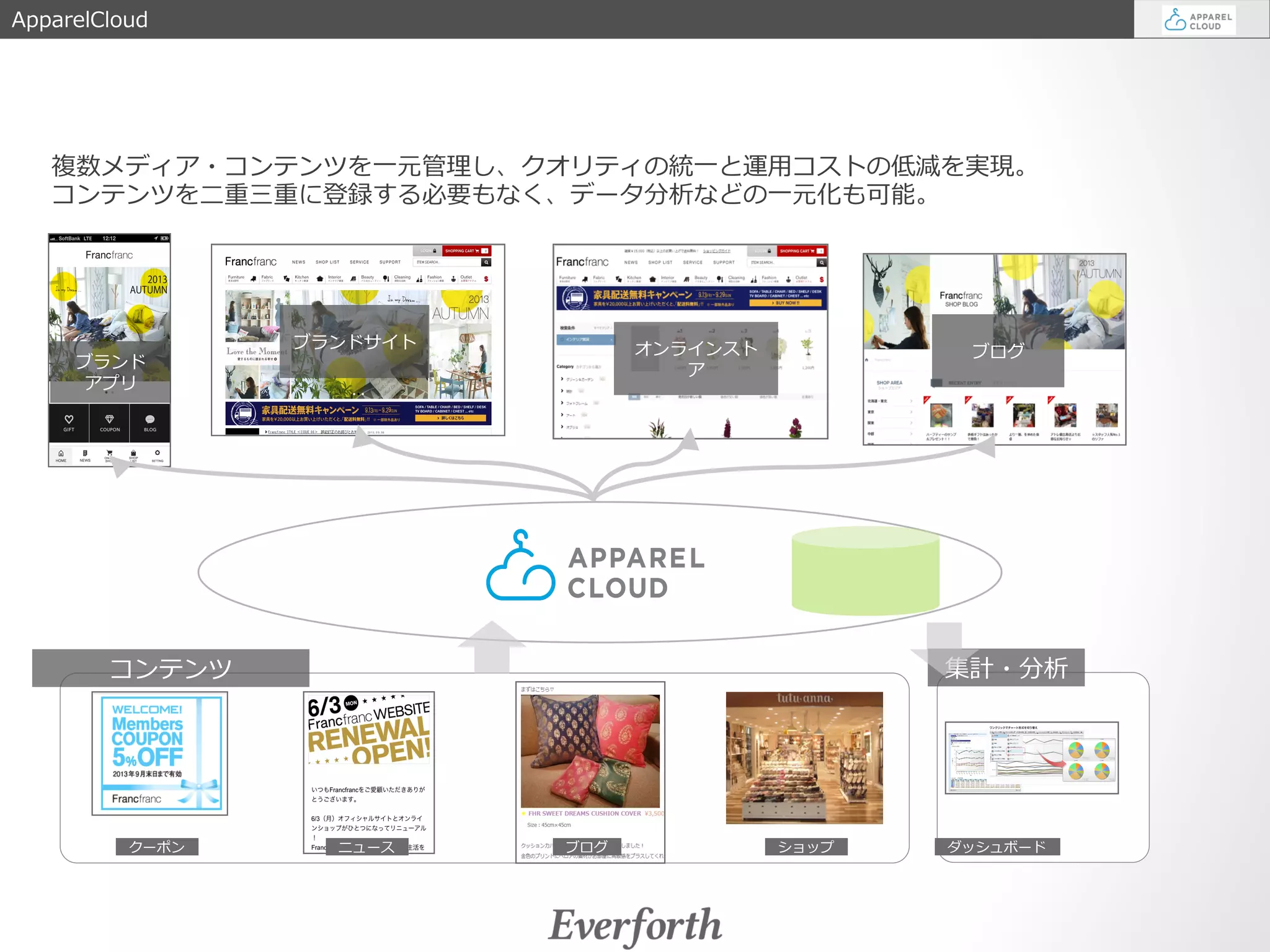Viewport: 1270px width, 952px height.
Task: Click the search magnifier on brand site screenshot
Action: click(x=486, y=262)
